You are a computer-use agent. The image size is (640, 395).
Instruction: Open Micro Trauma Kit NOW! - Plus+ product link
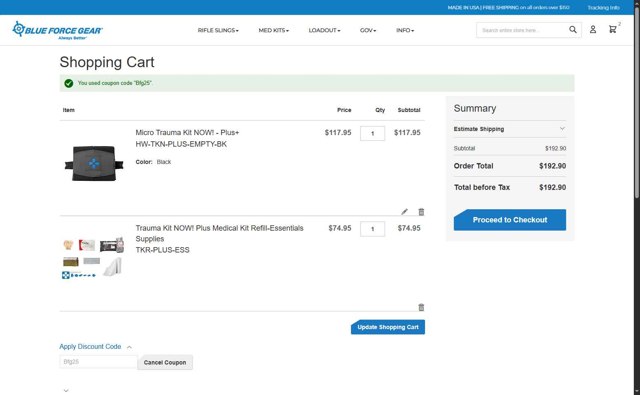187,133
